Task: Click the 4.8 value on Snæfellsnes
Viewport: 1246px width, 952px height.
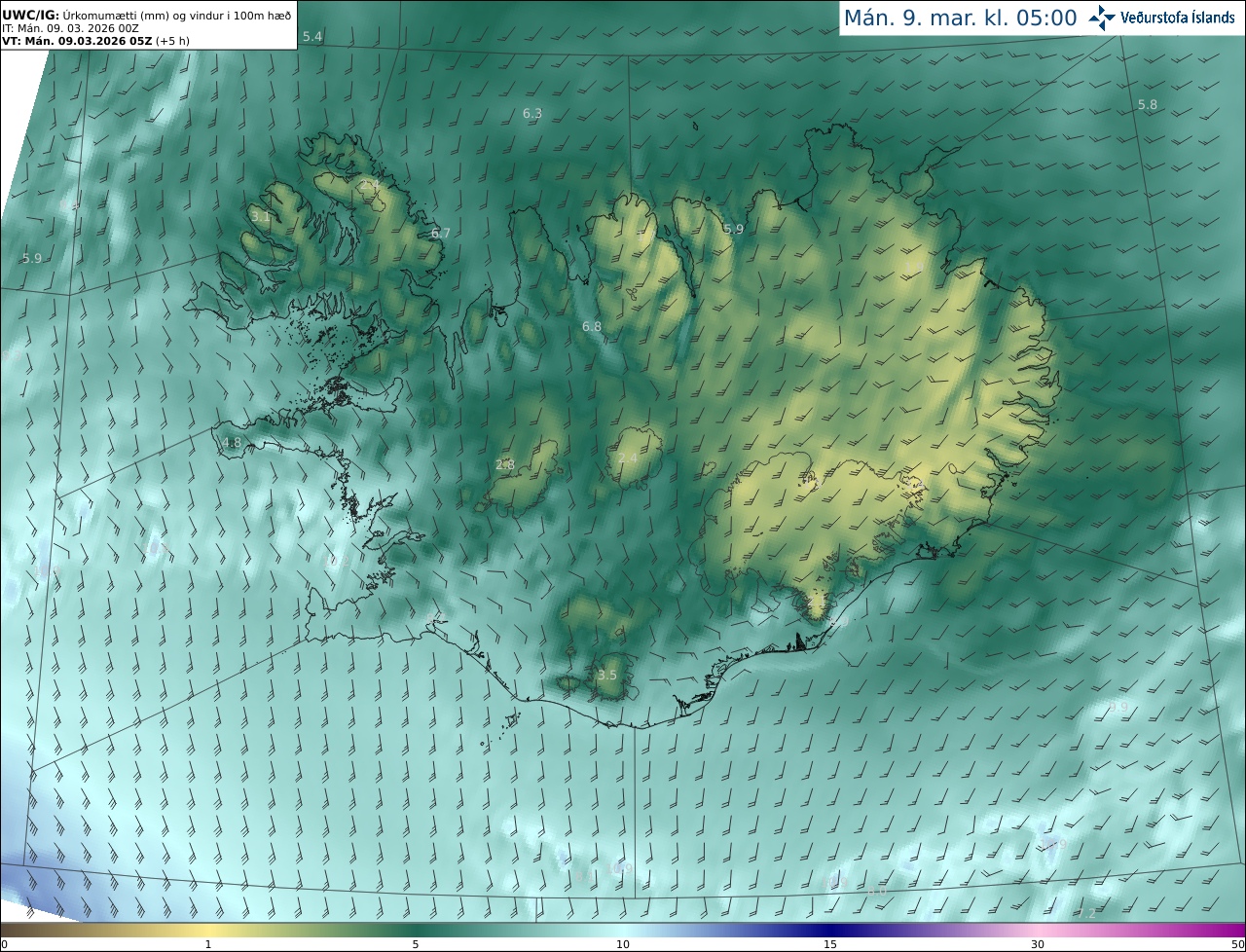Action: [x=232, y=442]
